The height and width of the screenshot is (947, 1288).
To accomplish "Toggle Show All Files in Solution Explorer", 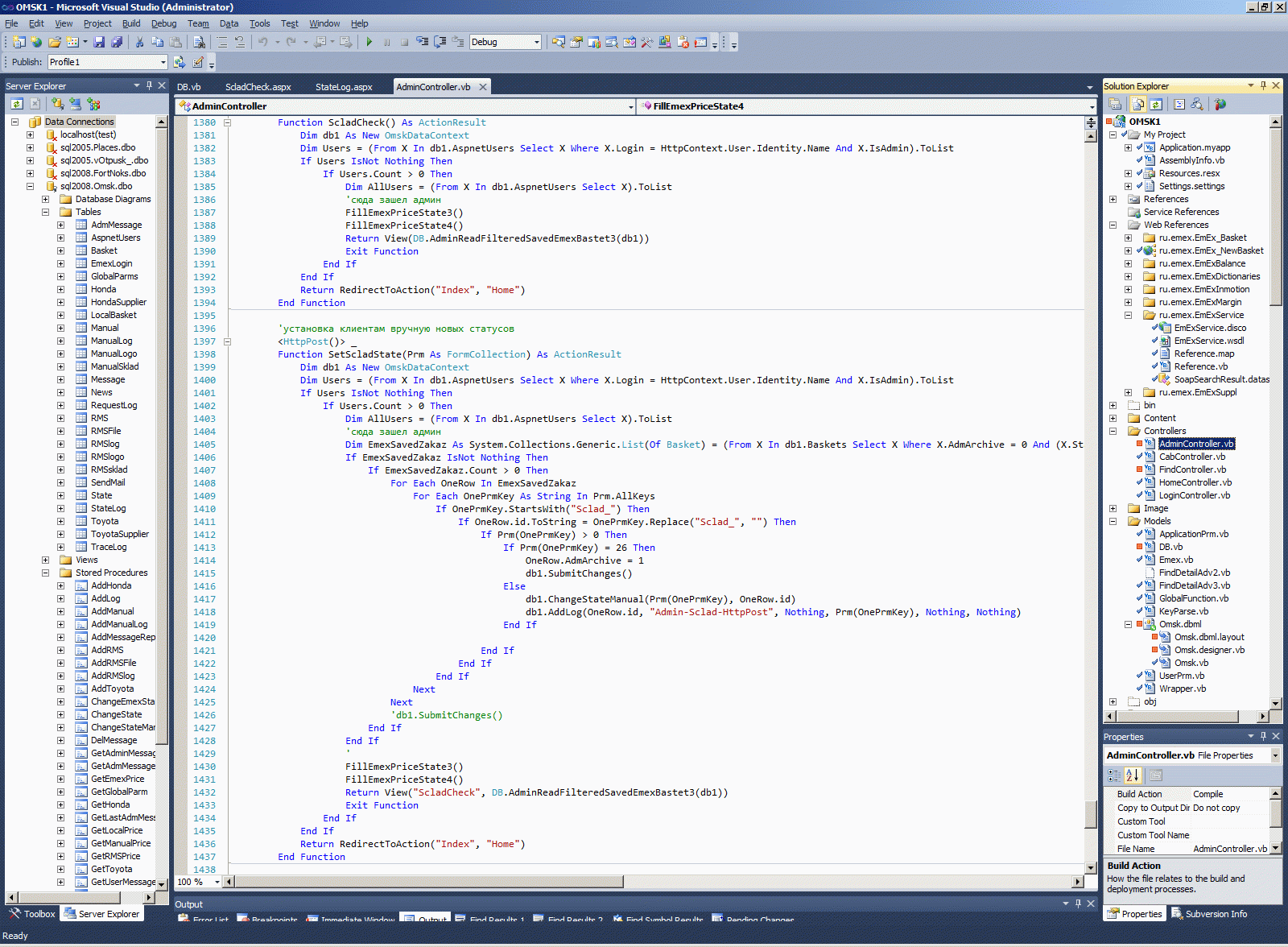I will [x=1137, y=104].
